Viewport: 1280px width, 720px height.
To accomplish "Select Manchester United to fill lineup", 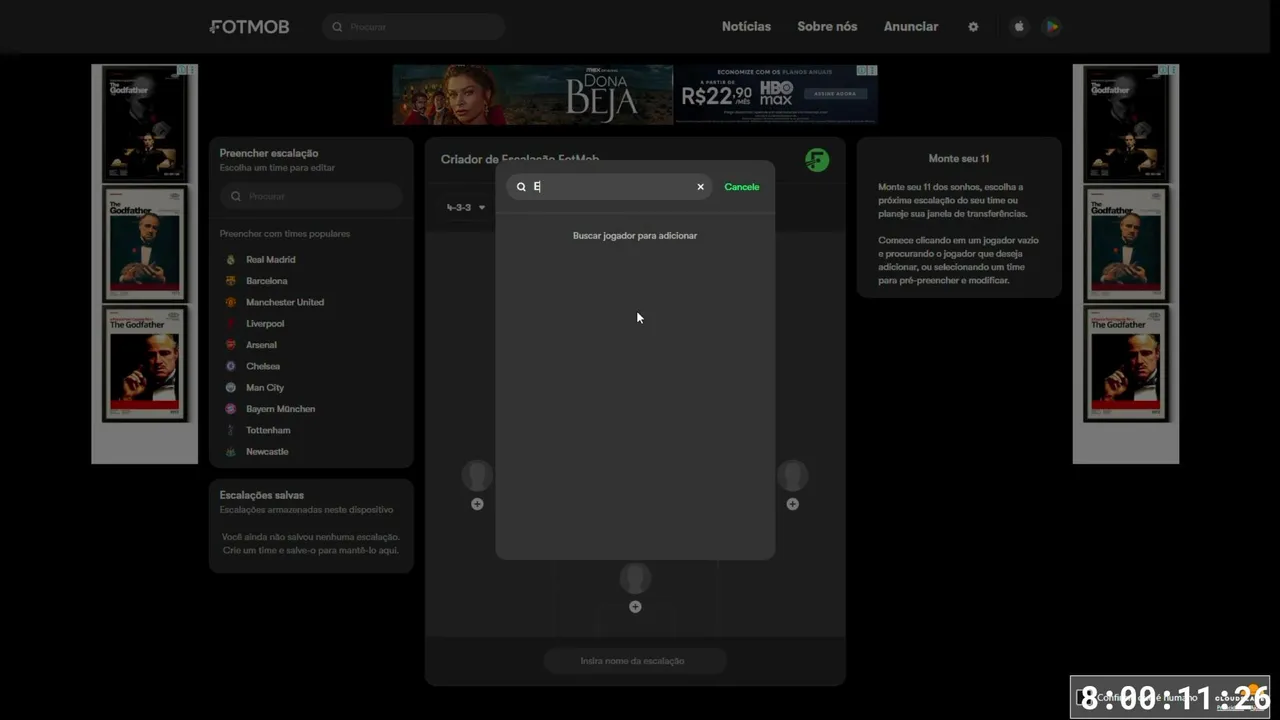I will point(285,302).
